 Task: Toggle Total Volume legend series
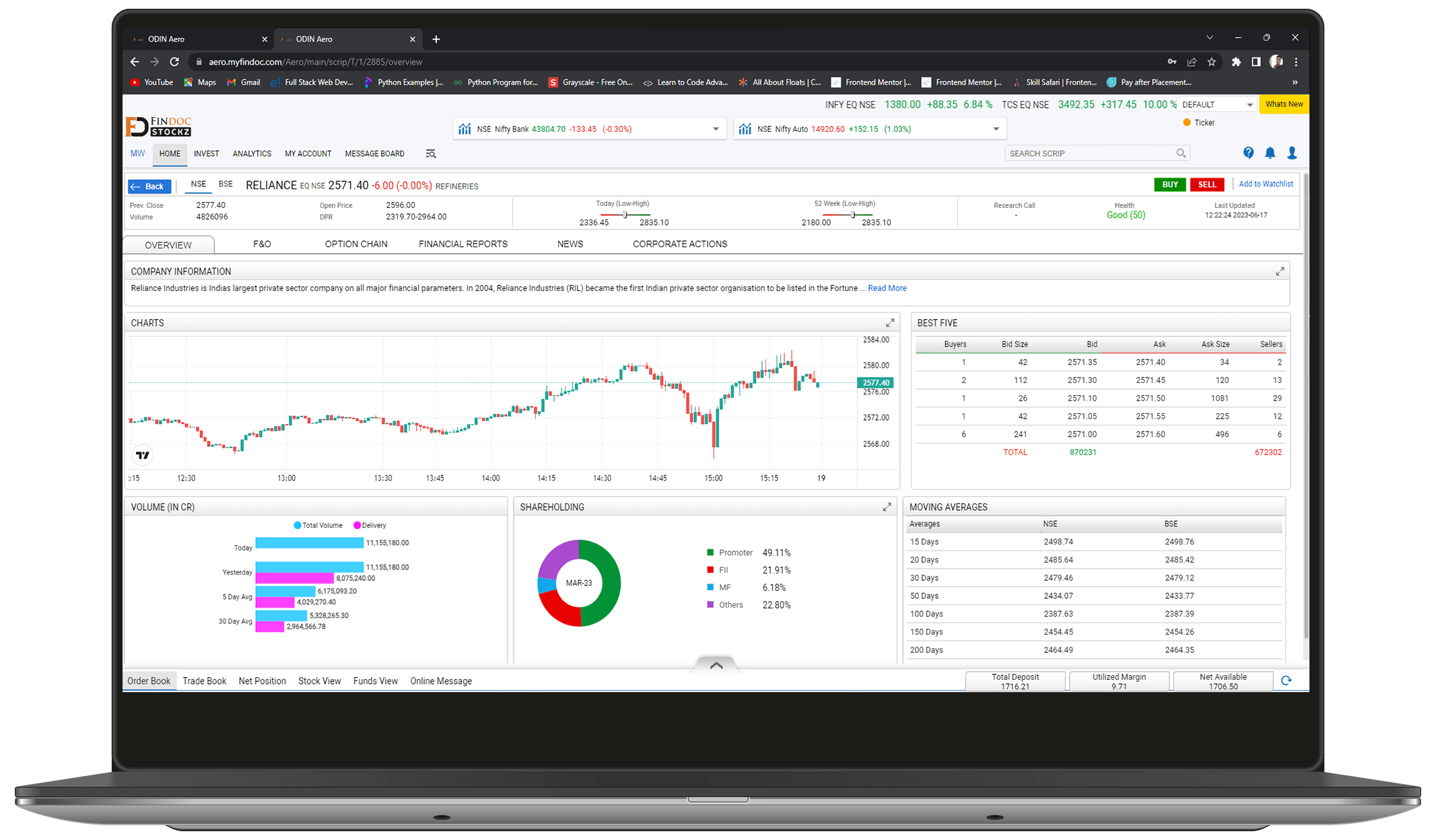318,526
